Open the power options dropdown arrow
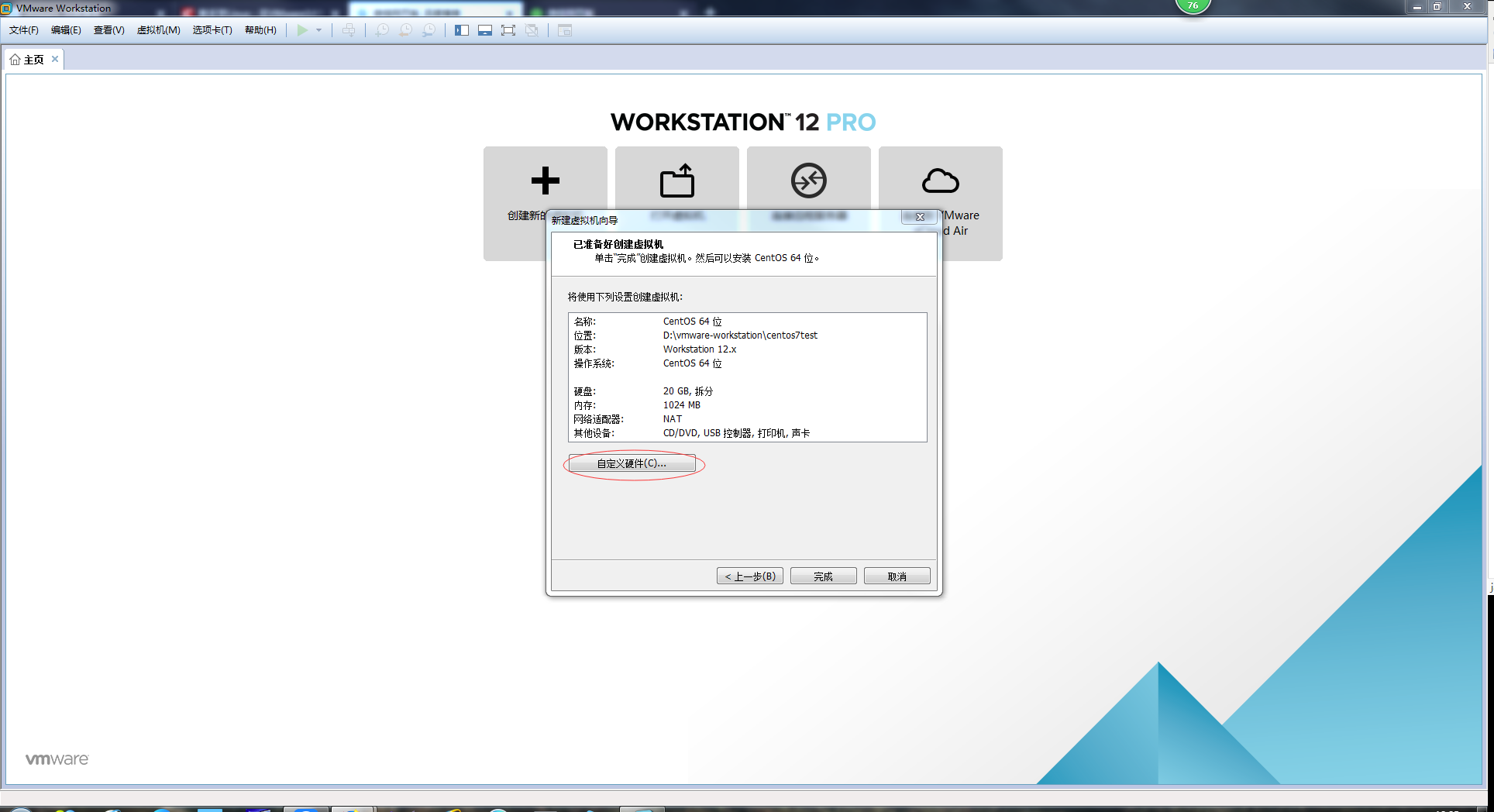 [318, 30]
